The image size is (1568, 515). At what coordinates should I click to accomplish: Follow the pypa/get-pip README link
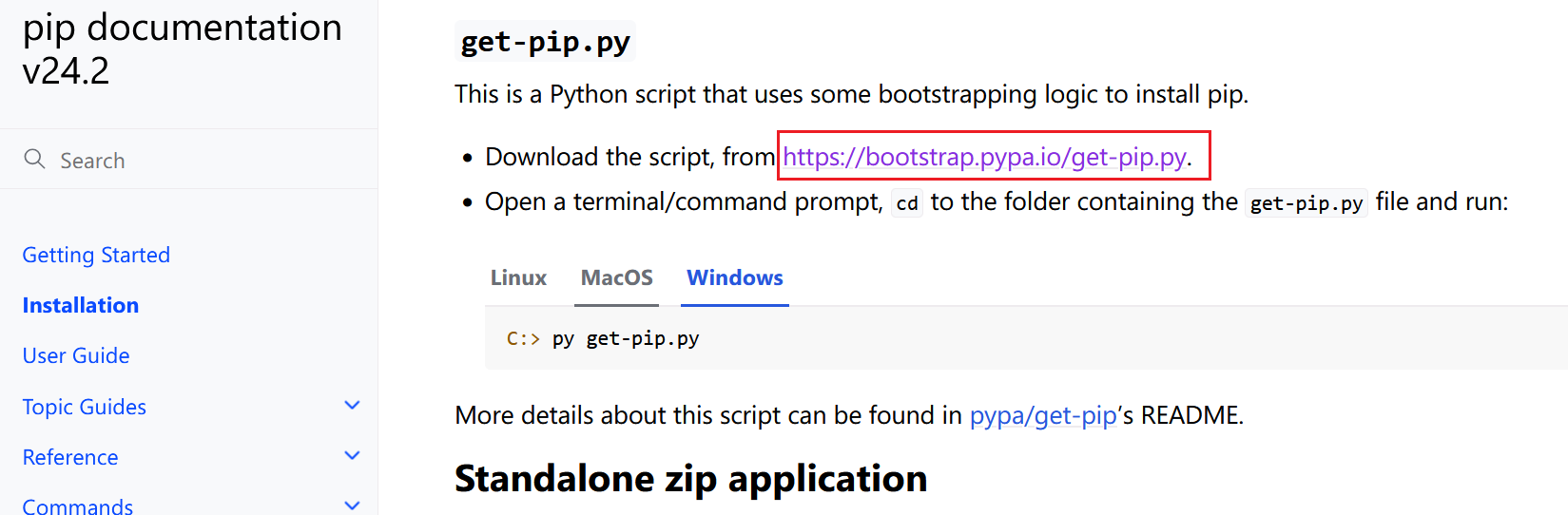[1043, 415]
